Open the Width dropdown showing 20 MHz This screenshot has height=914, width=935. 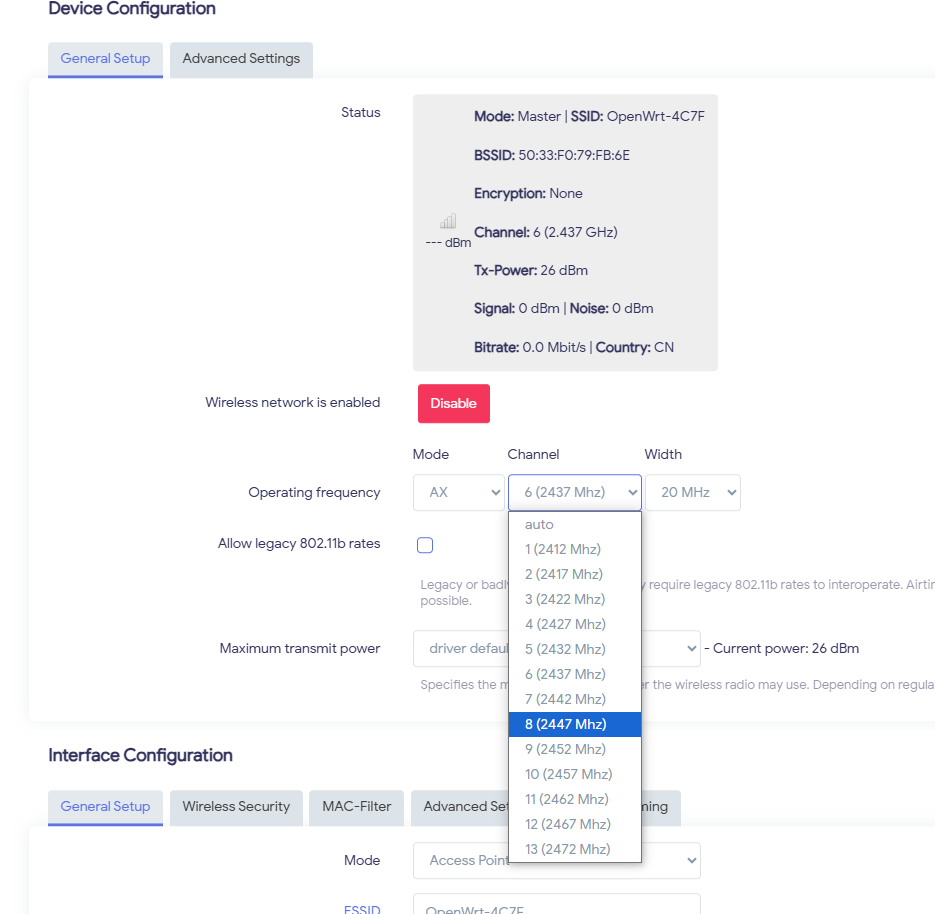[x=693, y=492]
